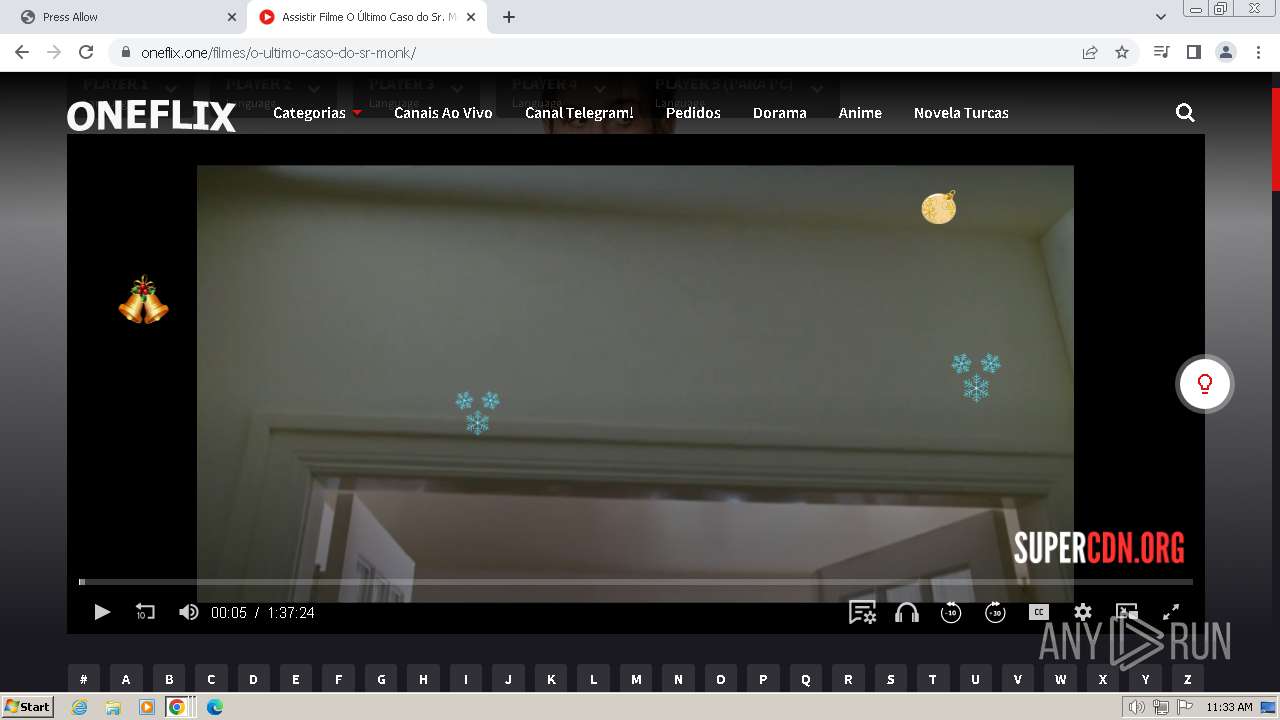
Task: Enter fullscreen mode
Action: coord(1171,612)
